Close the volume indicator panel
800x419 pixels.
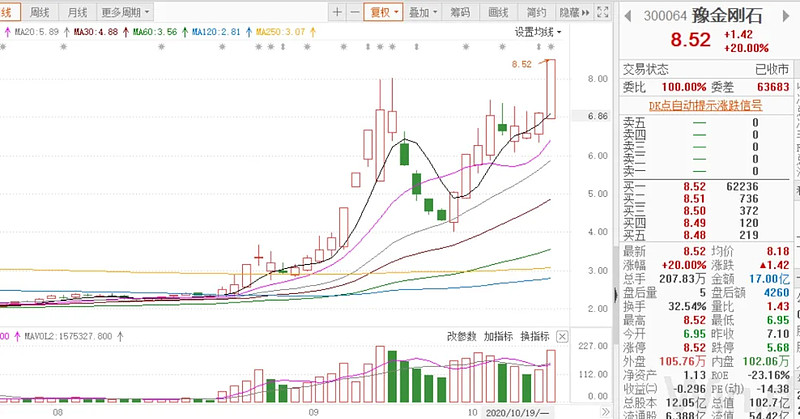coord(562,336)
